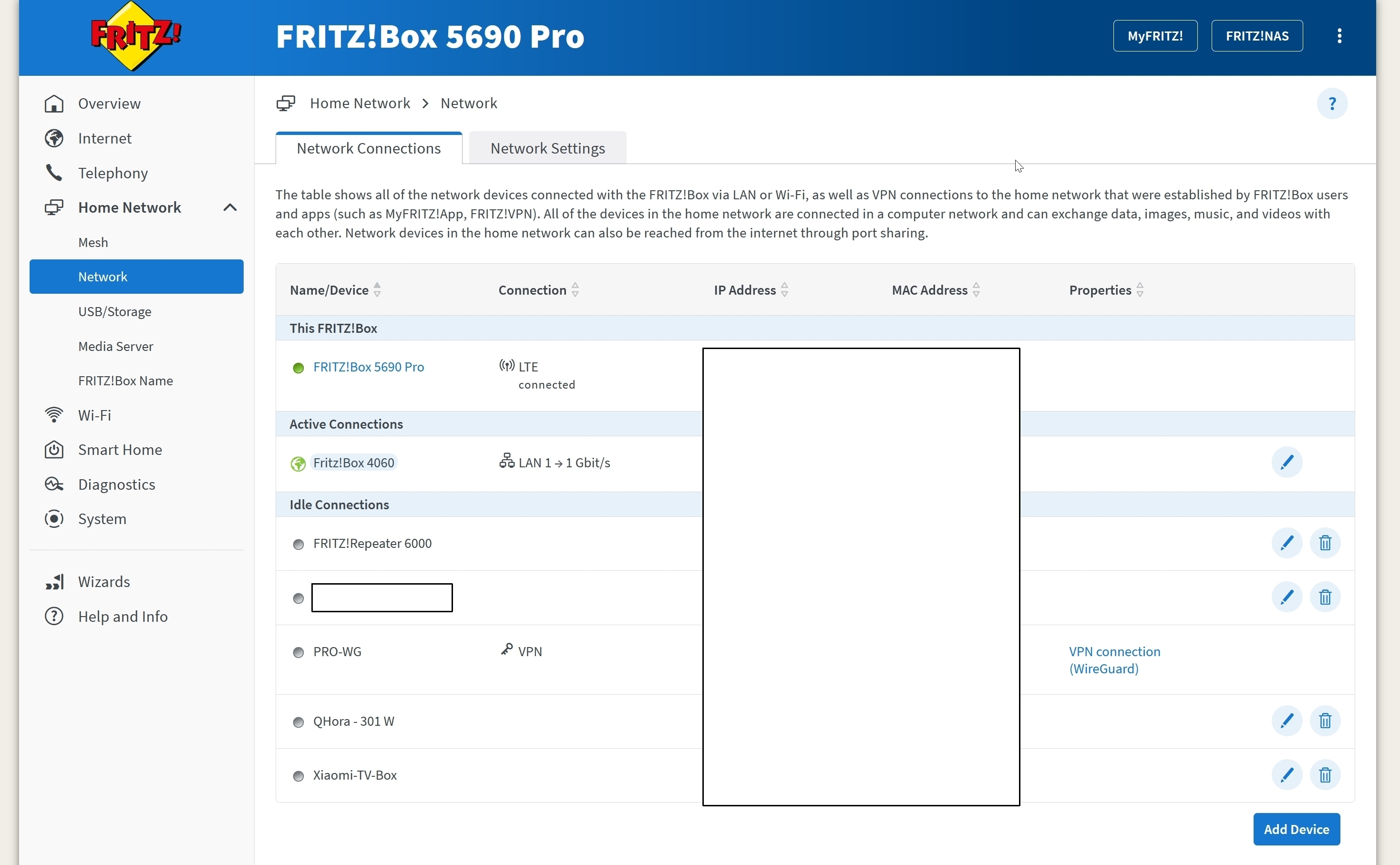Screen dimensions: 1400x865
Task: Open the FRITZ!Box 5690 Pro link
Action: (368, 367)
